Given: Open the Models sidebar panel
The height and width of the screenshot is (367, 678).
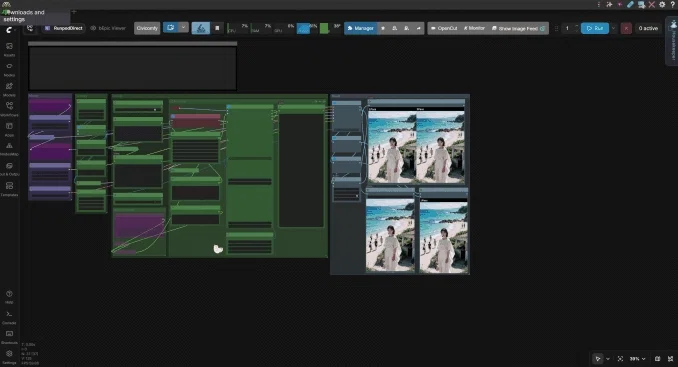Looking at the screenshot, I should point(9,89).
